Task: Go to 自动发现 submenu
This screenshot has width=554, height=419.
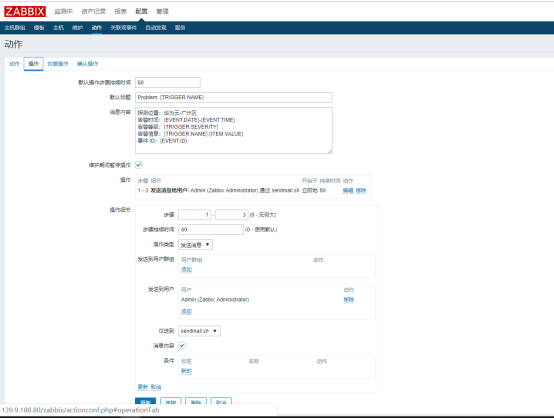Action: pos(156,28)
